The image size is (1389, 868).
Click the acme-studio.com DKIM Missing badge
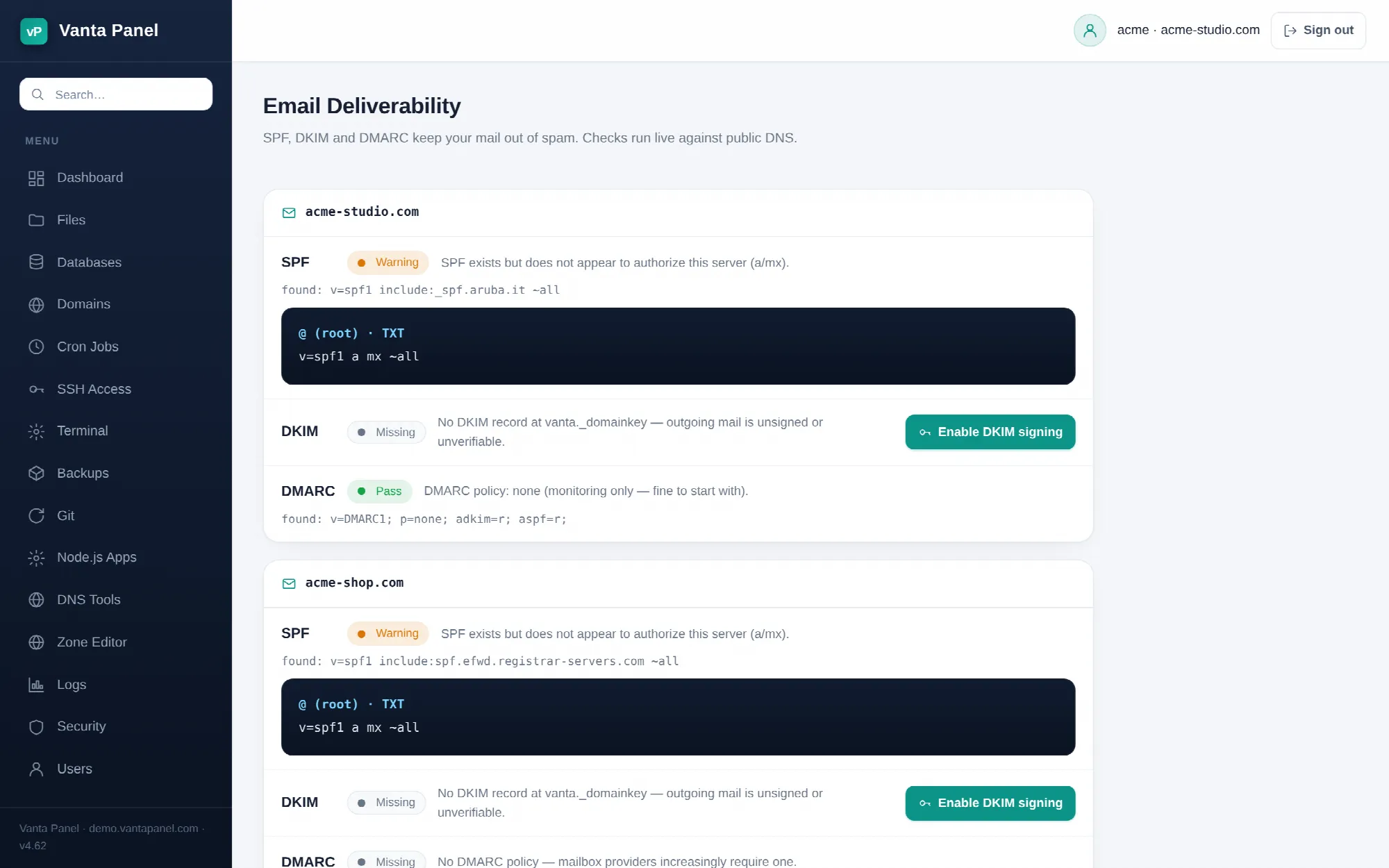click(x=386, y=432)
